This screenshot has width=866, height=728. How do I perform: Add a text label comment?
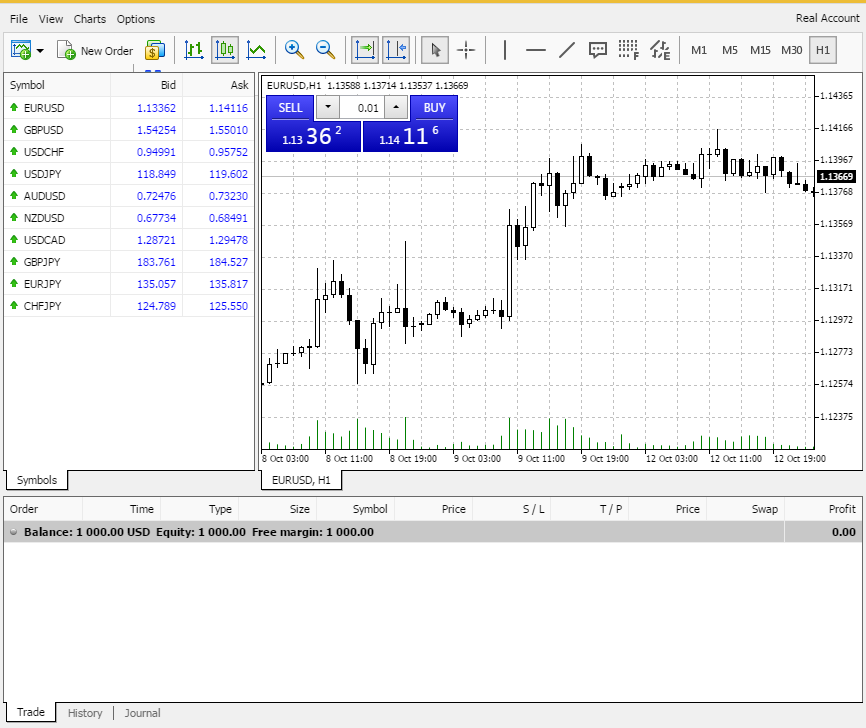coord(598,50)
